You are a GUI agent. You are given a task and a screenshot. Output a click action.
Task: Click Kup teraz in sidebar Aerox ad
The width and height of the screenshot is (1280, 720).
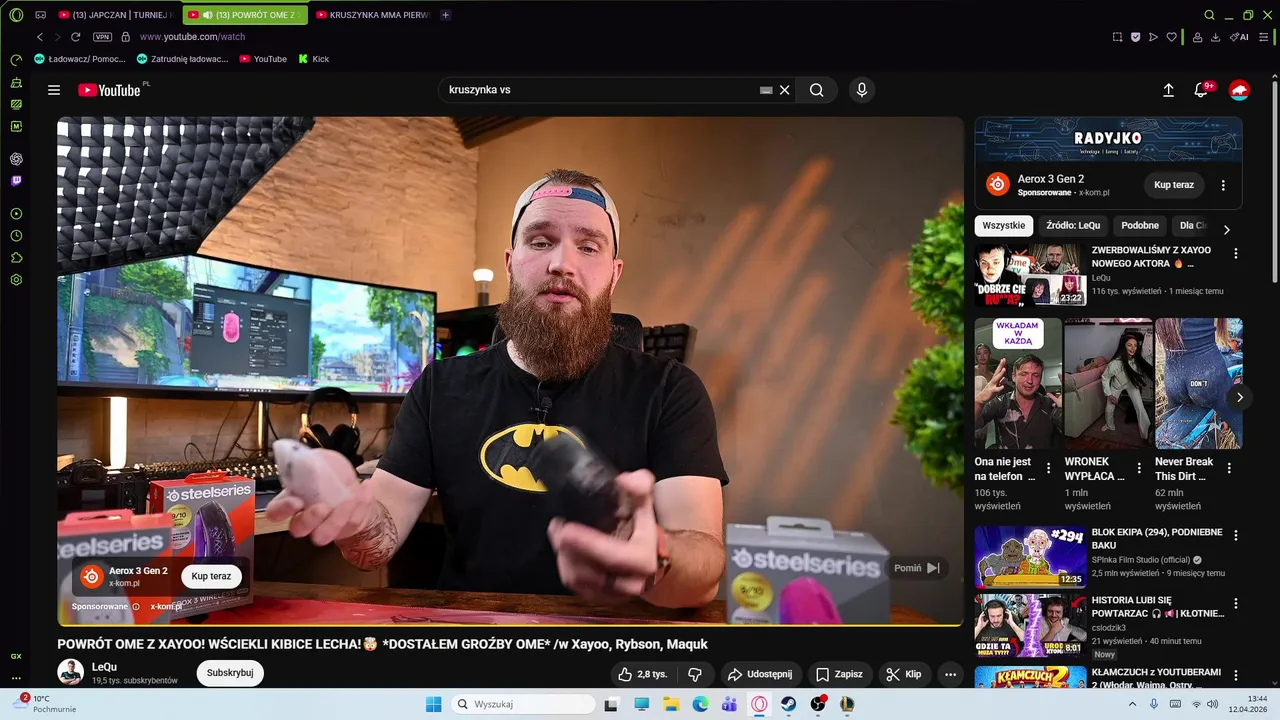(x=1174, y=185)
